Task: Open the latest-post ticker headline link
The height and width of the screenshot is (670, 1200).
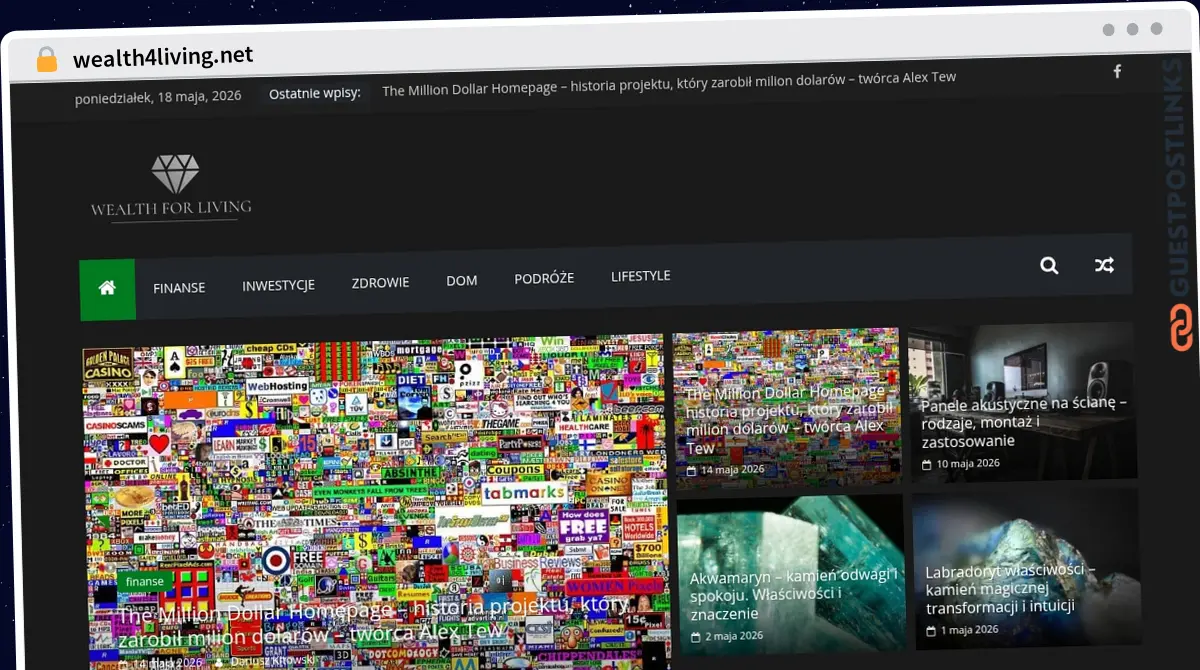Action: pos(669,84)
